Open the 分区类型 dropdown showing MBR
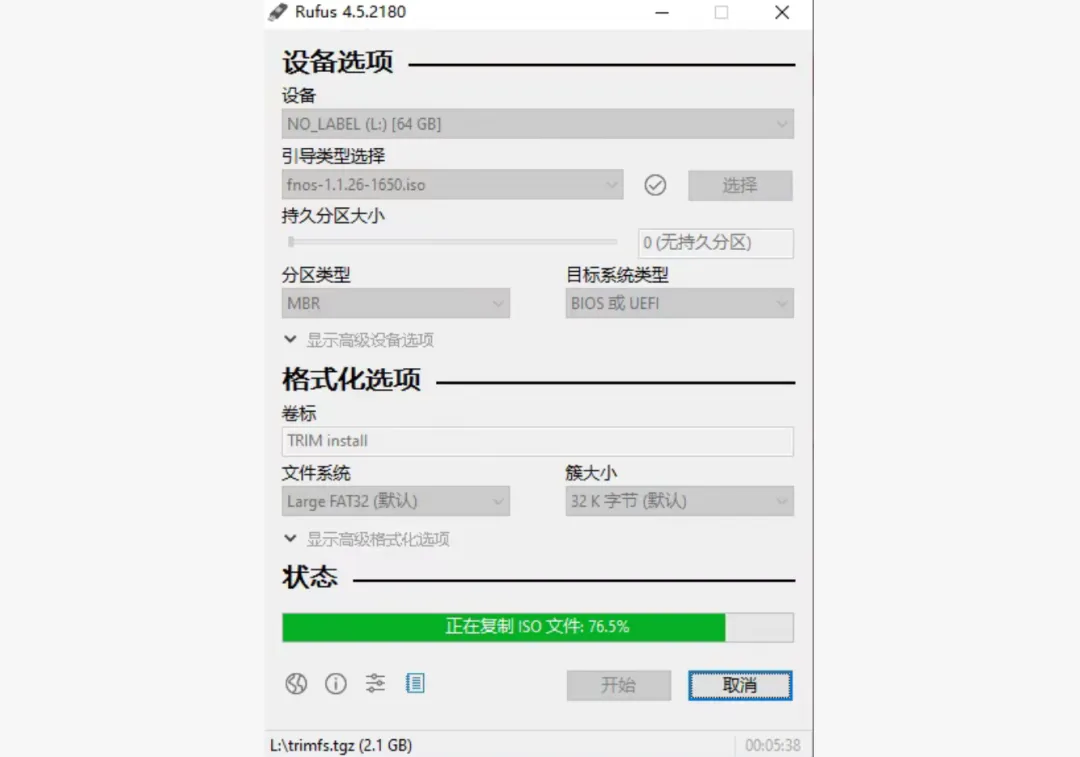 pos(395,304)
